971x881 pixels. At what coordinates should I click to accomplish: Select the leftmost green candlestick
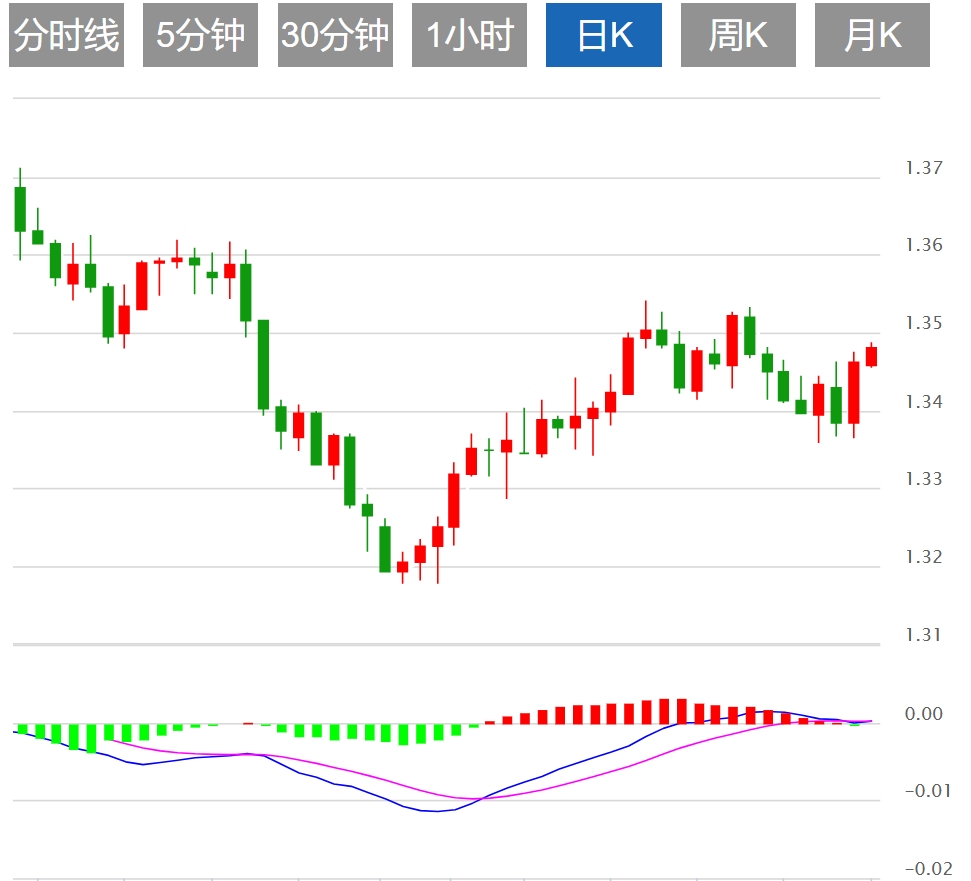20,209
